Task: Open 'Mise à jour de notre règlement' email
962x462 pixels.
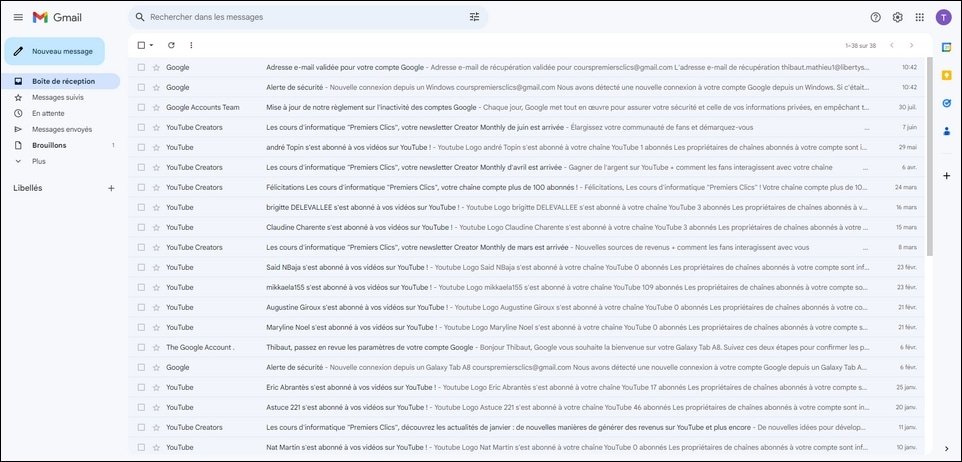Action: click(526, 107)
